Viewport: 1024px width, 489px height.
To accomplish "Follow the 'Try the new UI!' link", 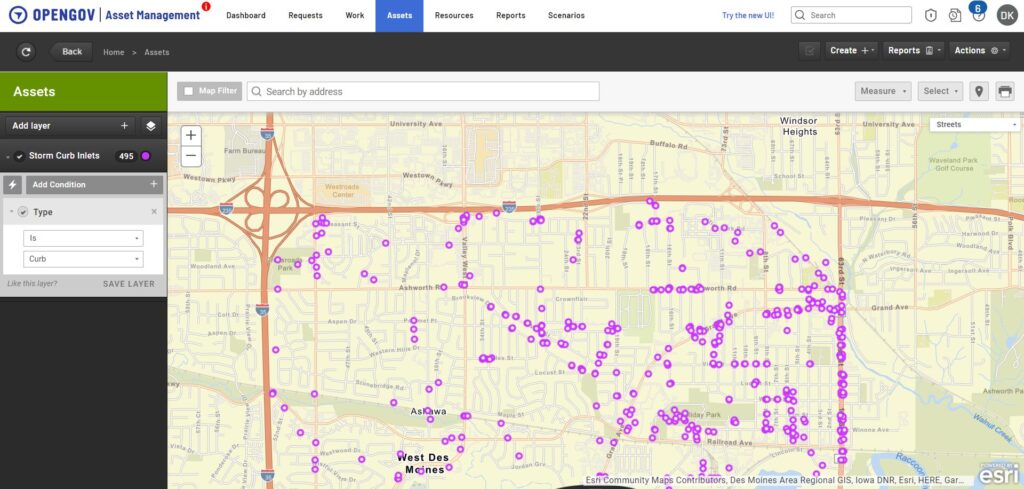I will point(750,16).
